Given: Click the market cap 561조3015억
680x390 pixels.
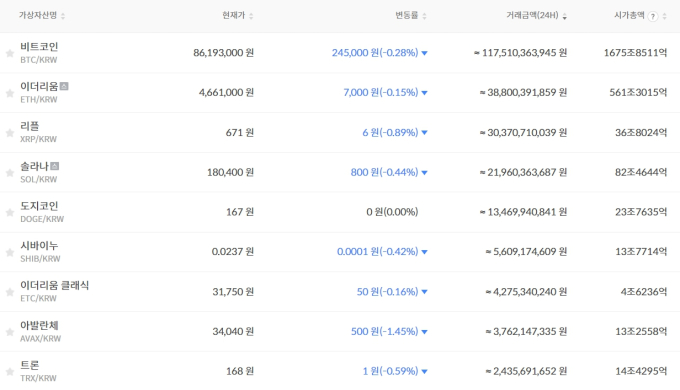Looking at the screenshot, I should [x=638, y=93].
